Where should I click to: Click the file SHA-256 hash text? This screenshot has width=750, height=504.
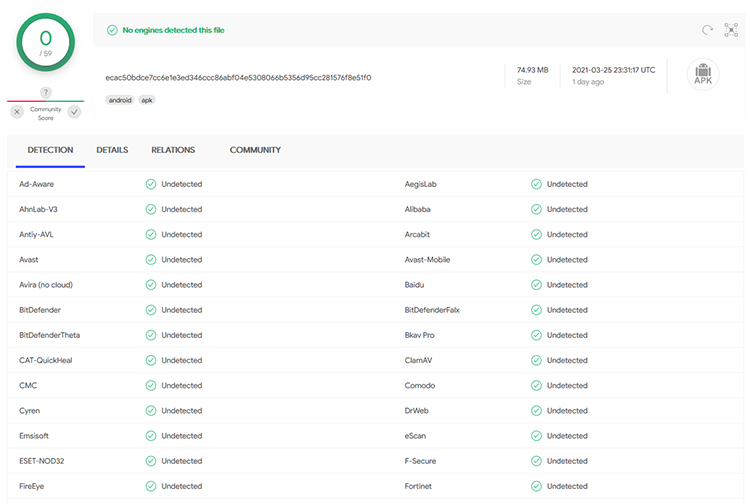pyautogui.click(x=238, y=77)
